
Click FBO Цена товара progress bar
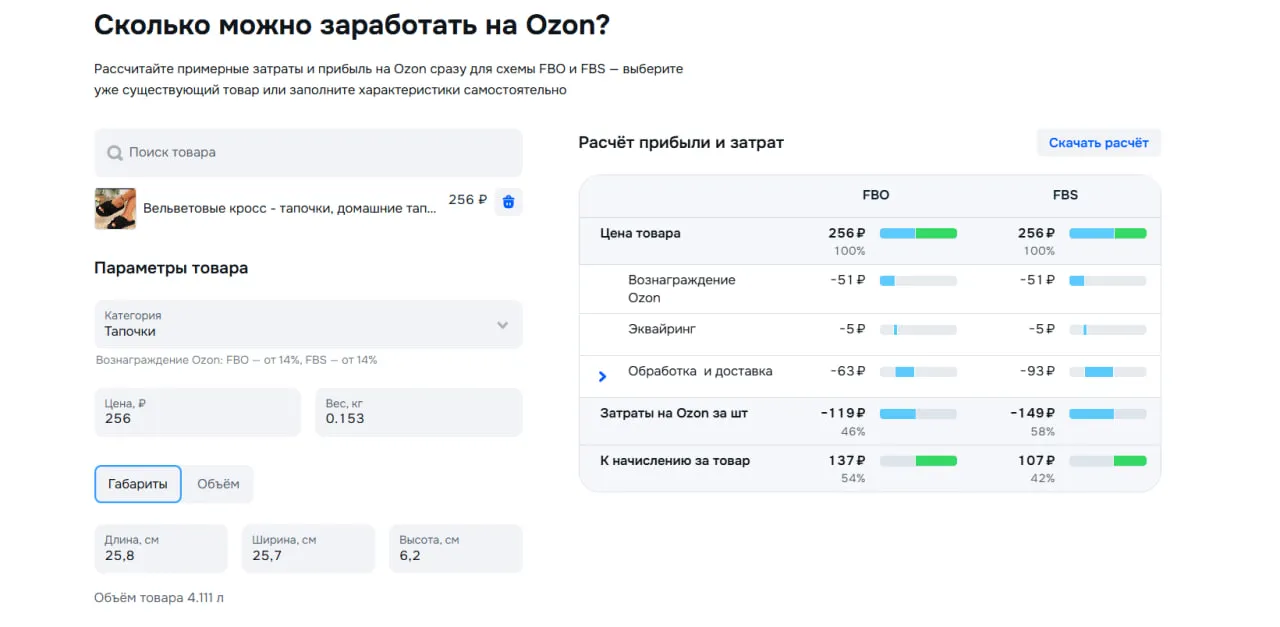[x=918, y=233]
